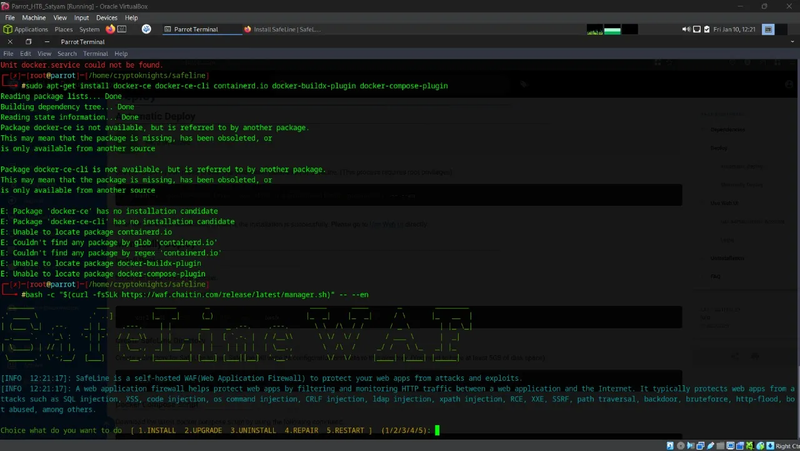The height and width of the screenshot is (451, 800).
Task: Minimize the Parrot Terminal window
Action: [x=47, y=42]
